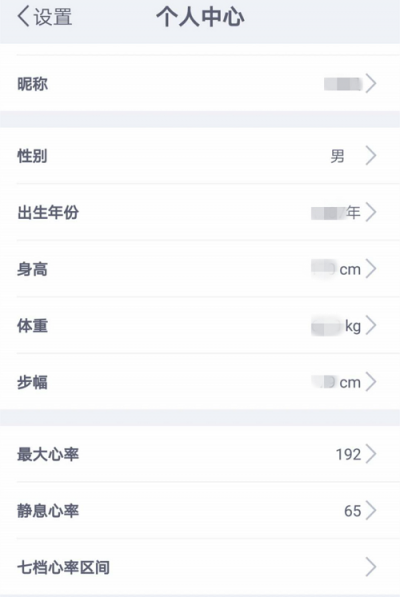400x597 pixels.
Task: Open the 昵称 nickname row
Action: tap(200, 83)
